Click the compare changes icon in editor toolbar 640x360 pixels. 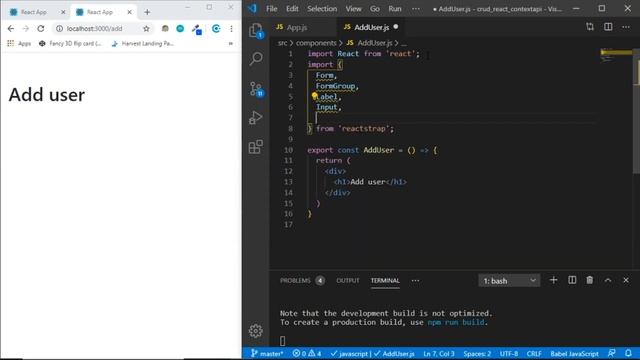(590, 27)
